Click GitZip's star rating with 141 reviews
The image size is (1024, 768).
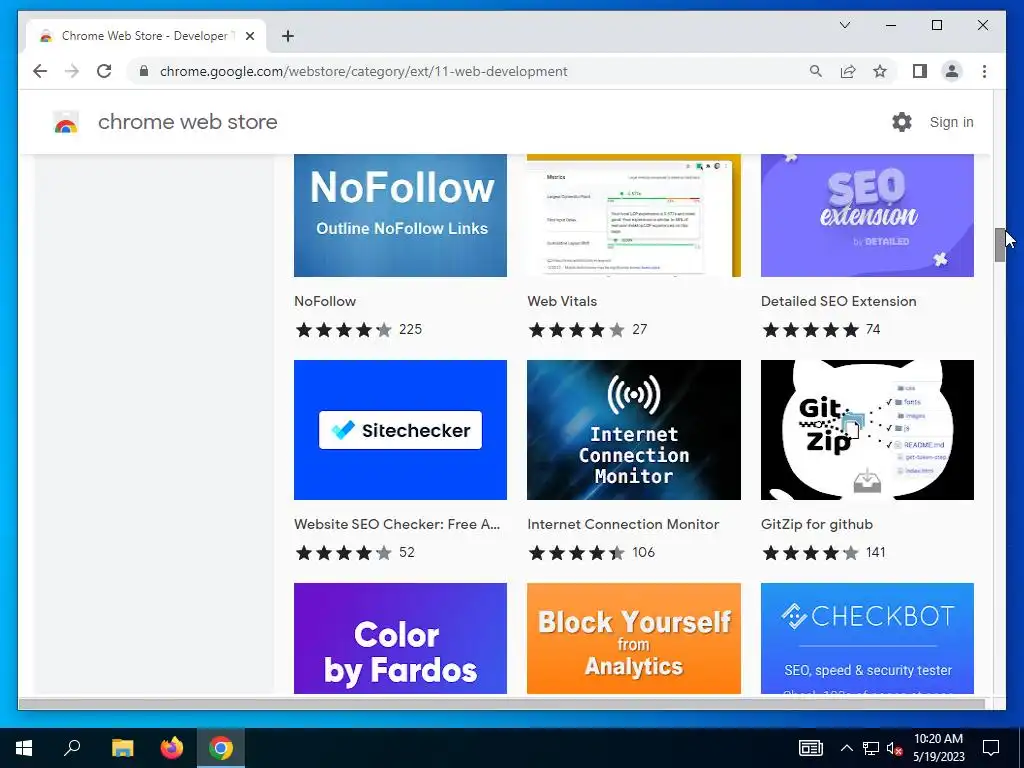point(824,553)
